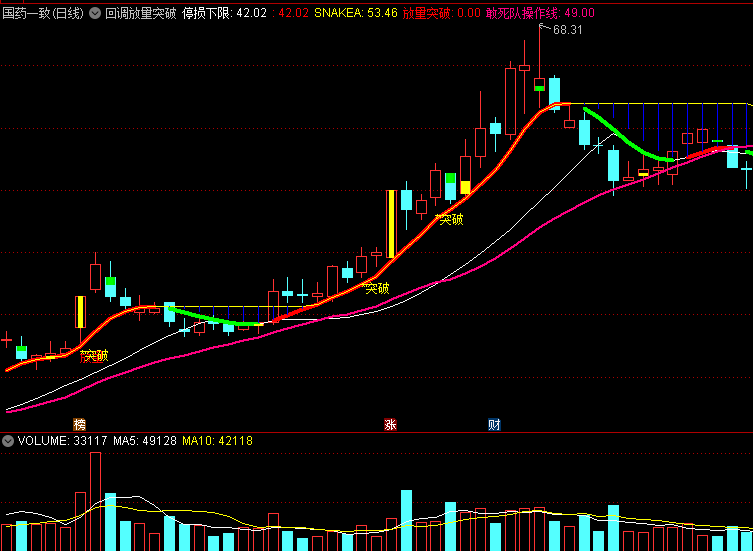Click the overlapping 放量突破 signal label
Viewport: 753px width, 551px height.
click(94, 356)
